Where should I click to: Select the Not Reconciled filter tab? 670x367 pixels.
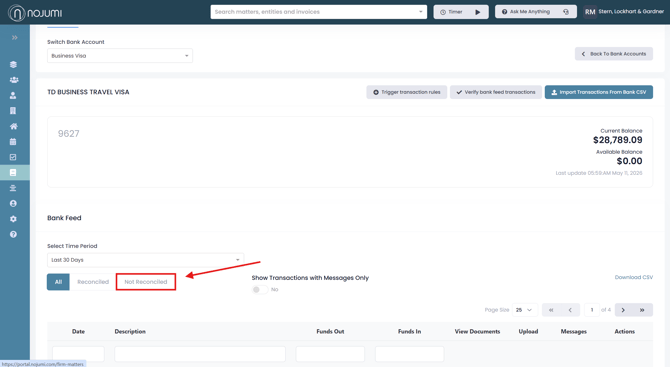146,282
